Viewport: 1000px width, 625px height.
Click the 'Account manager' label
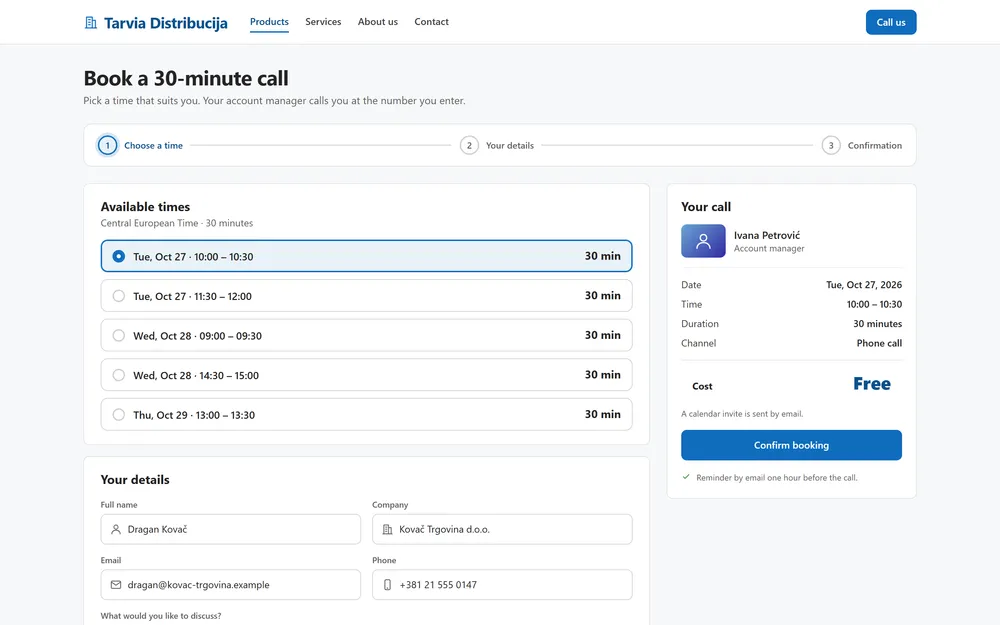coord(769,249)
